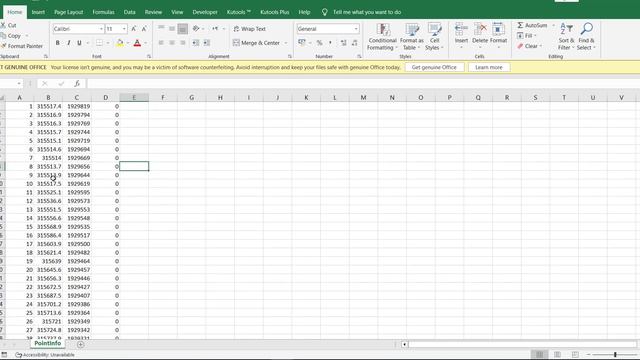Switch to Page Layout view in status bar
640x360 pixels.
coord(558,354)
